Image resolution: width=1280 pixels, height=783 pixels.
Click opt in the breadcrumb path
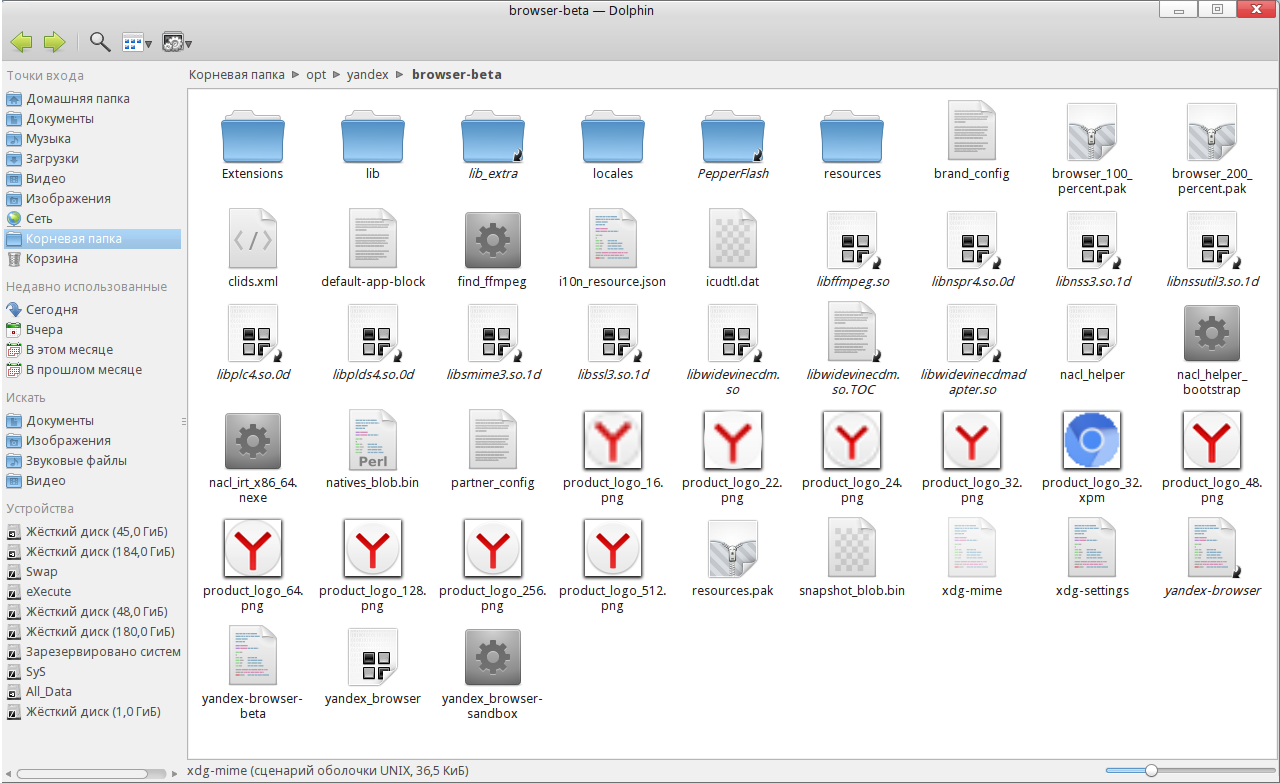tap(317, 74)
